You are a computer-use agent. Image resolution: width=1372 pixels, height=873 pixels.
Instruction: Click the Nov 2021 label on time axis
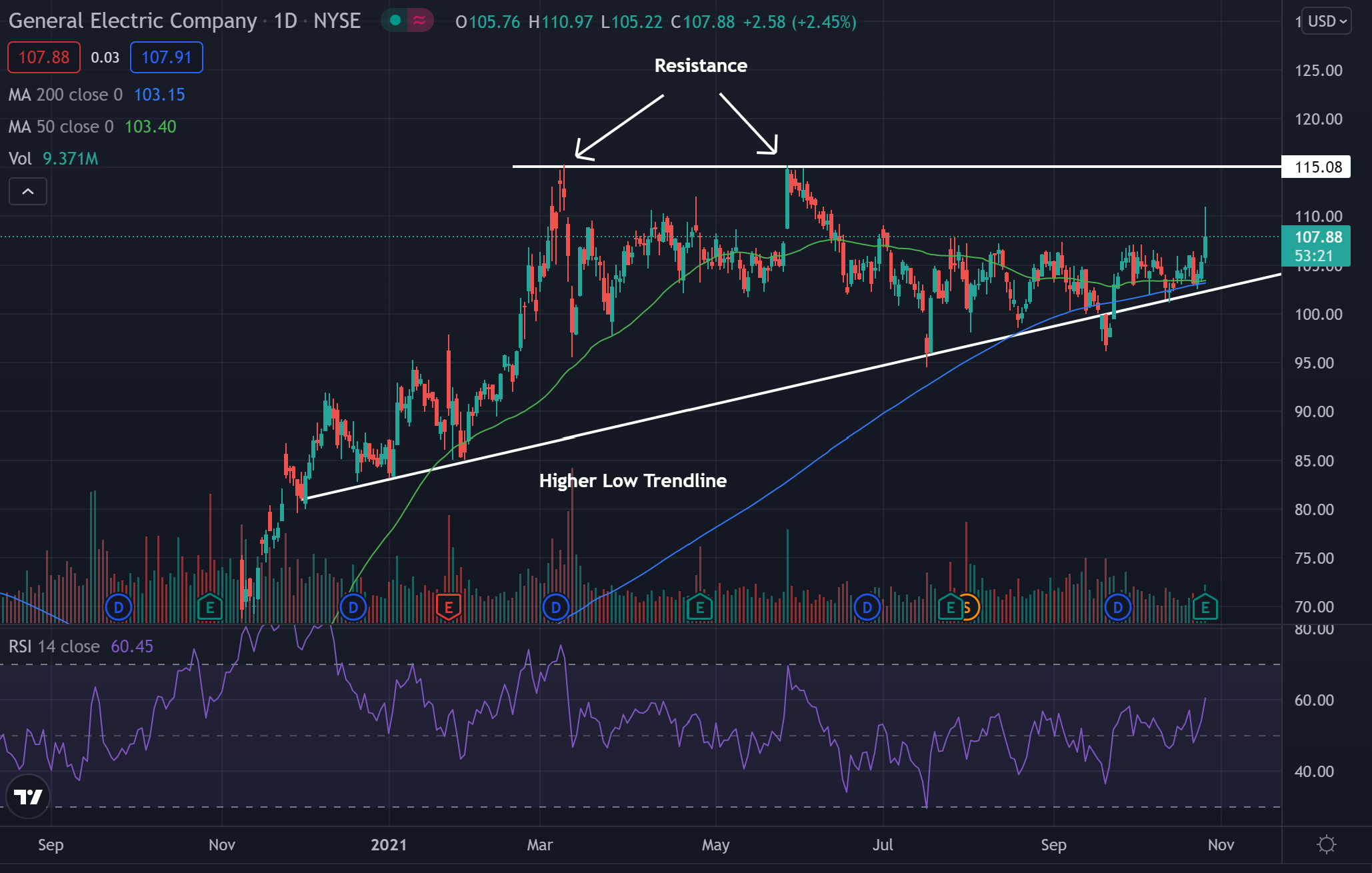point(1221,845)
